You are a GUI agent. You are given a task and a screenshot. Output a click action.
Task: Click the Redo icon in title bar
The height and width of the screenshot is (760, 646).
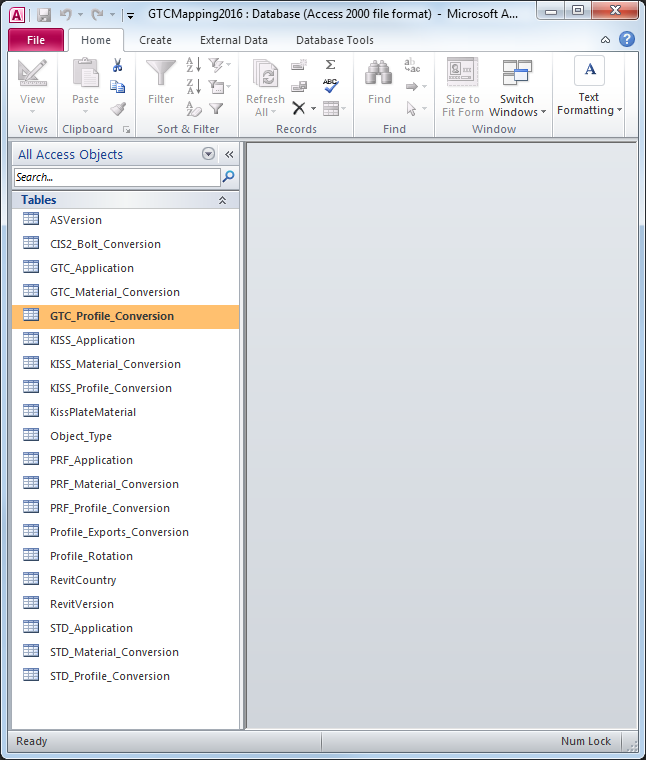tap(97, 15)
